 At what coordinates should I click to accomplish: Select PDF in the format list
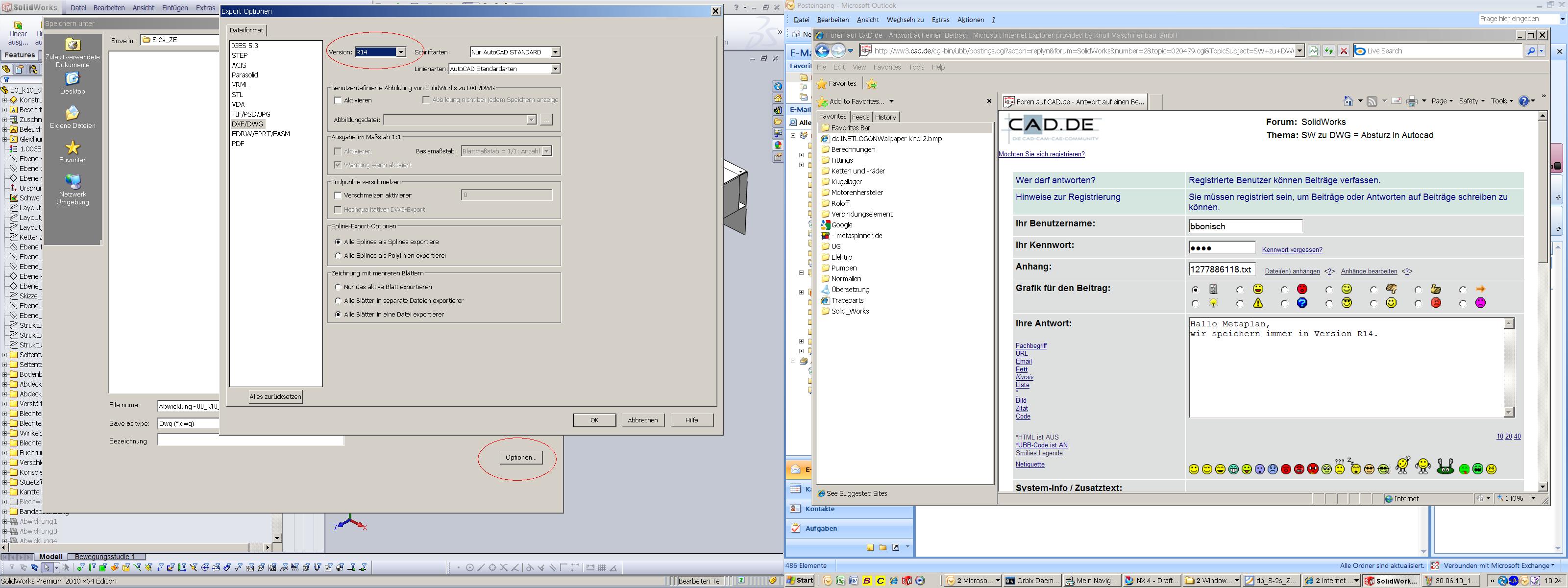point(237,144)
